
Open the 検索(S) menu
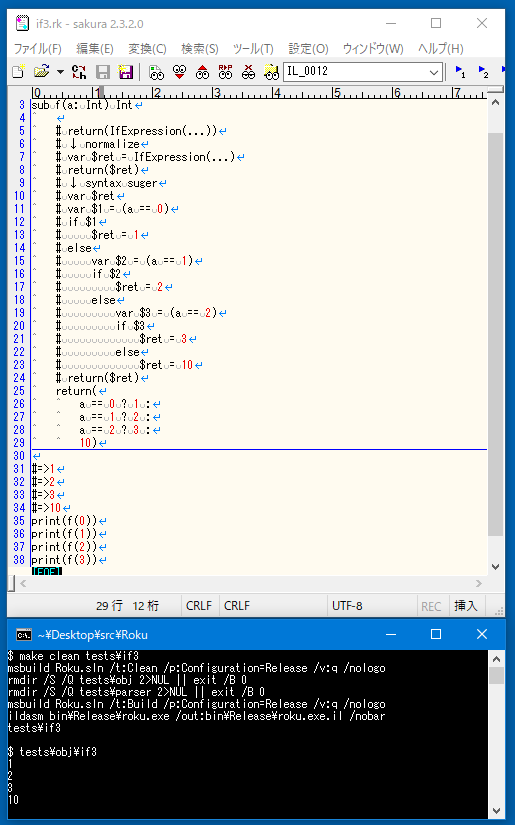pyautogui.click(x=199, y=49)
